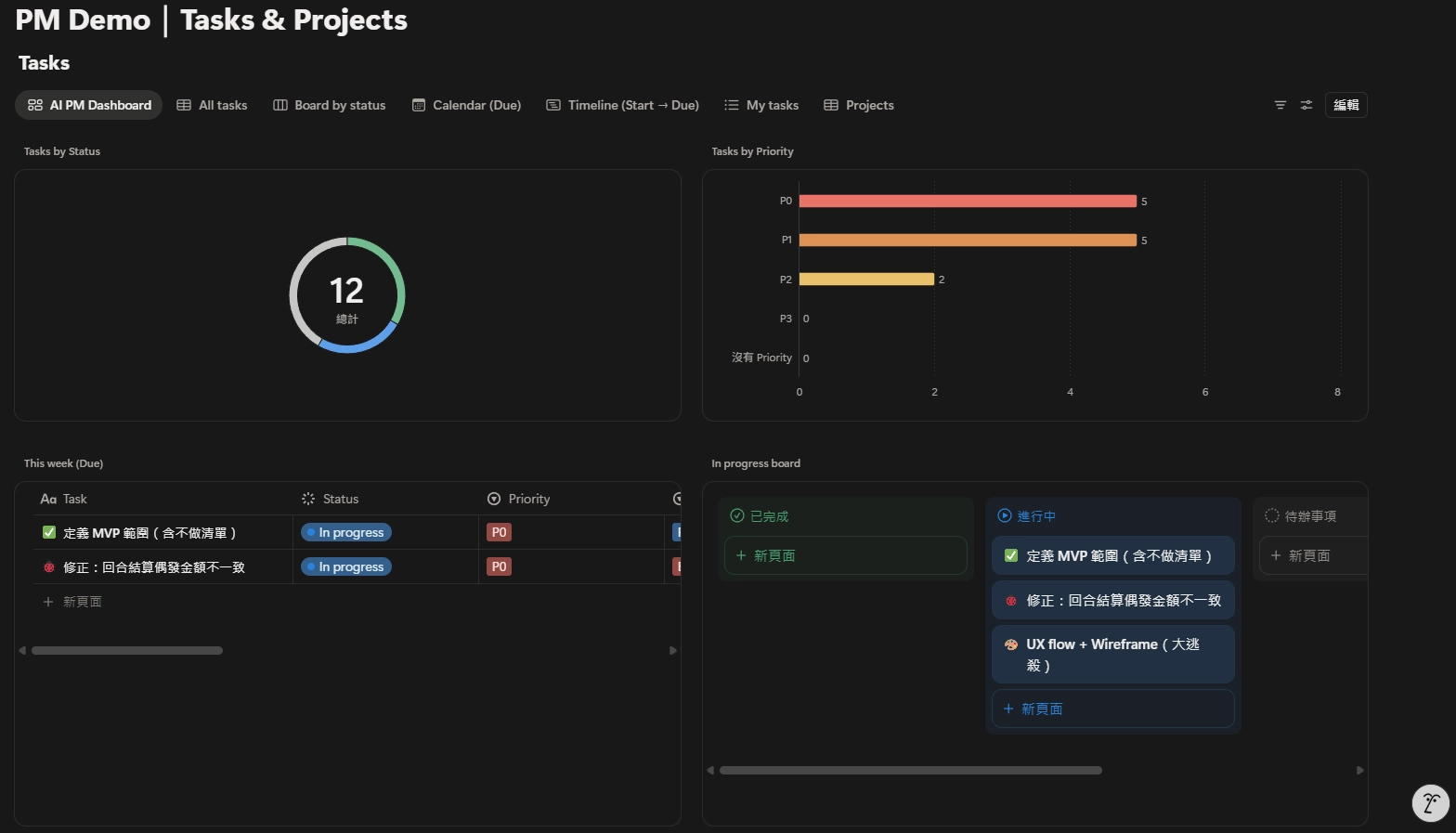Click the red P0 bar in the priority chart

[x=967, y=202]
